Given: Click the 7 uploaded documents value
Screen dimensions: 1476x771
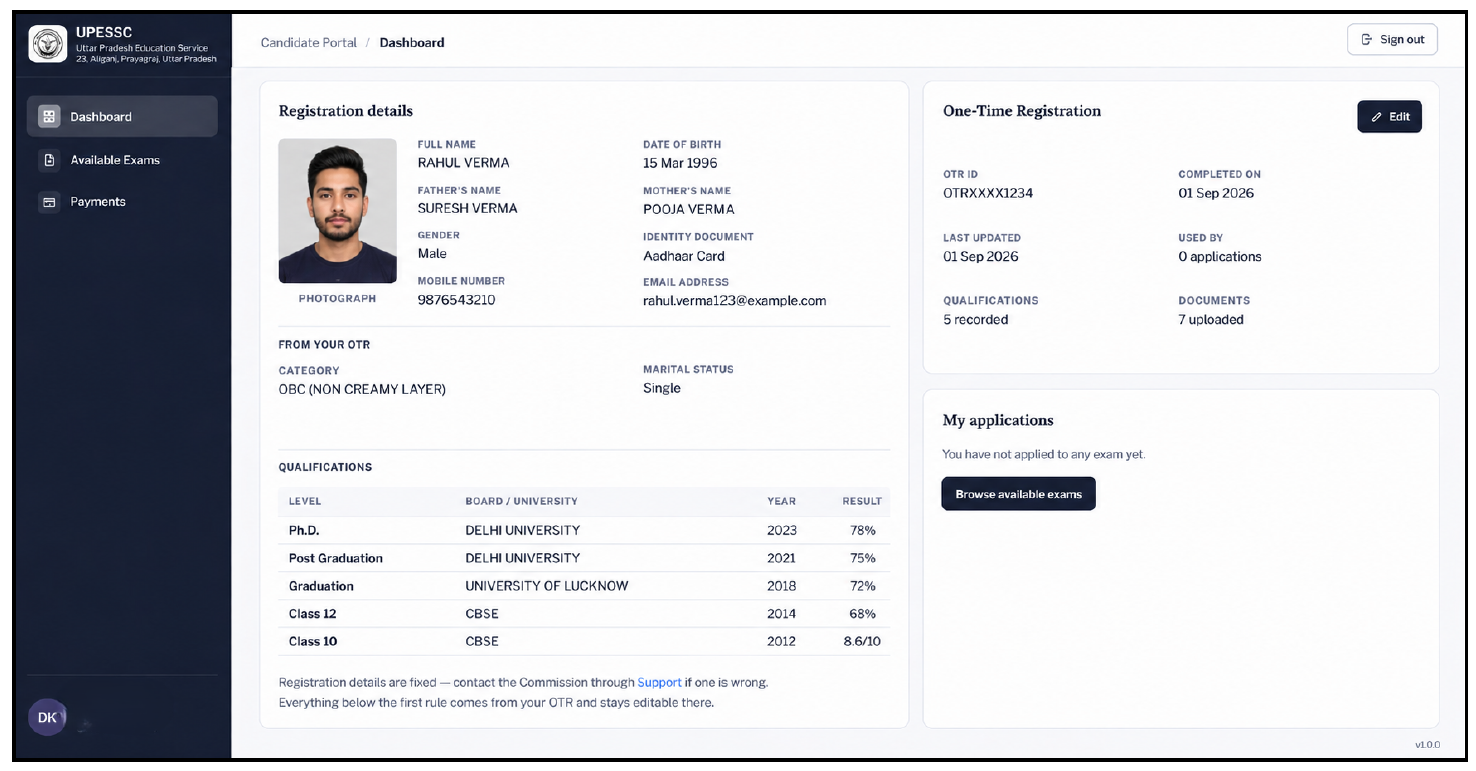Looking at the screenshot, I should pyautogui.click(x=1211, y=320).
